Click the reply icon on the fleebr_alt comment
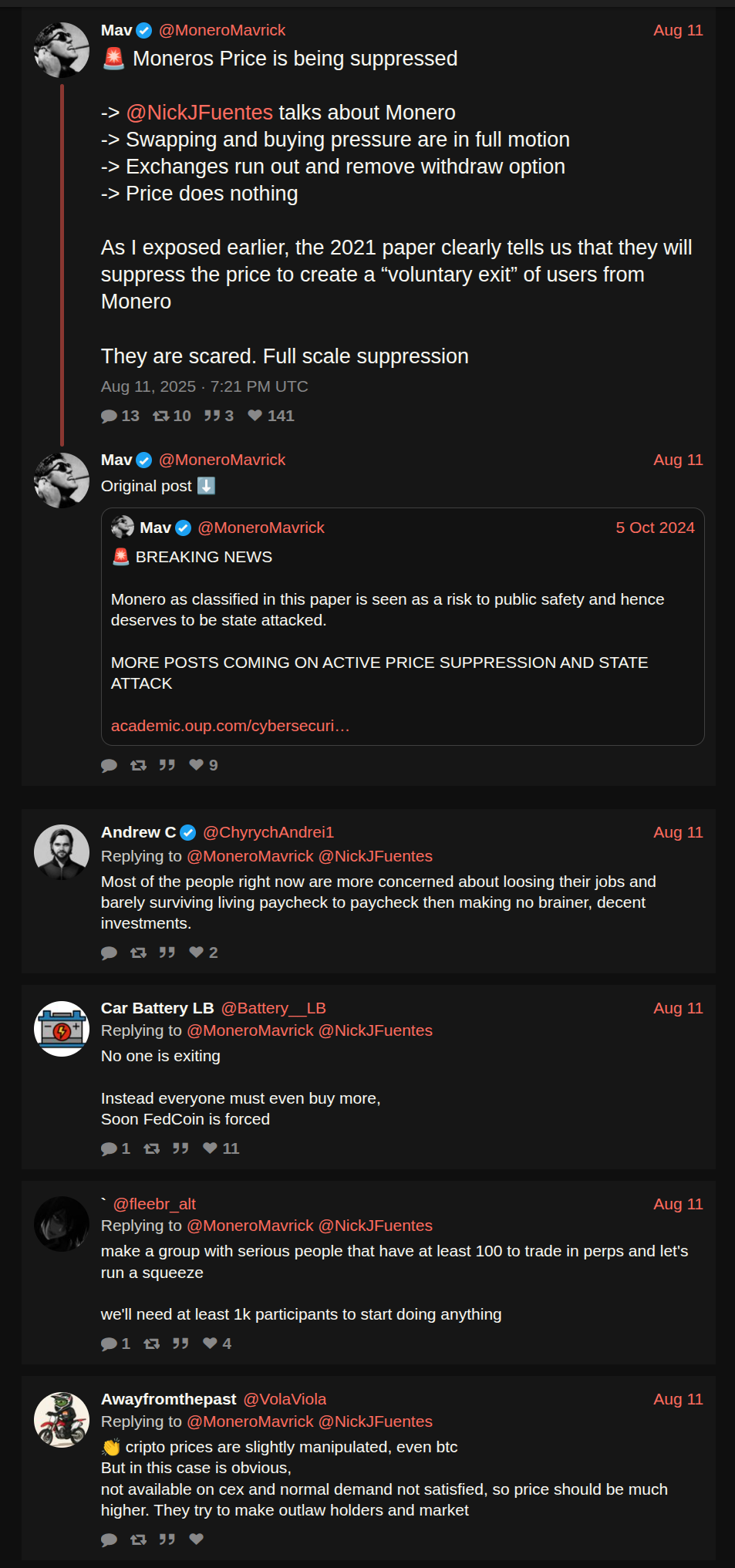Screen dimensions: 735x1568 click(109, 1344)
